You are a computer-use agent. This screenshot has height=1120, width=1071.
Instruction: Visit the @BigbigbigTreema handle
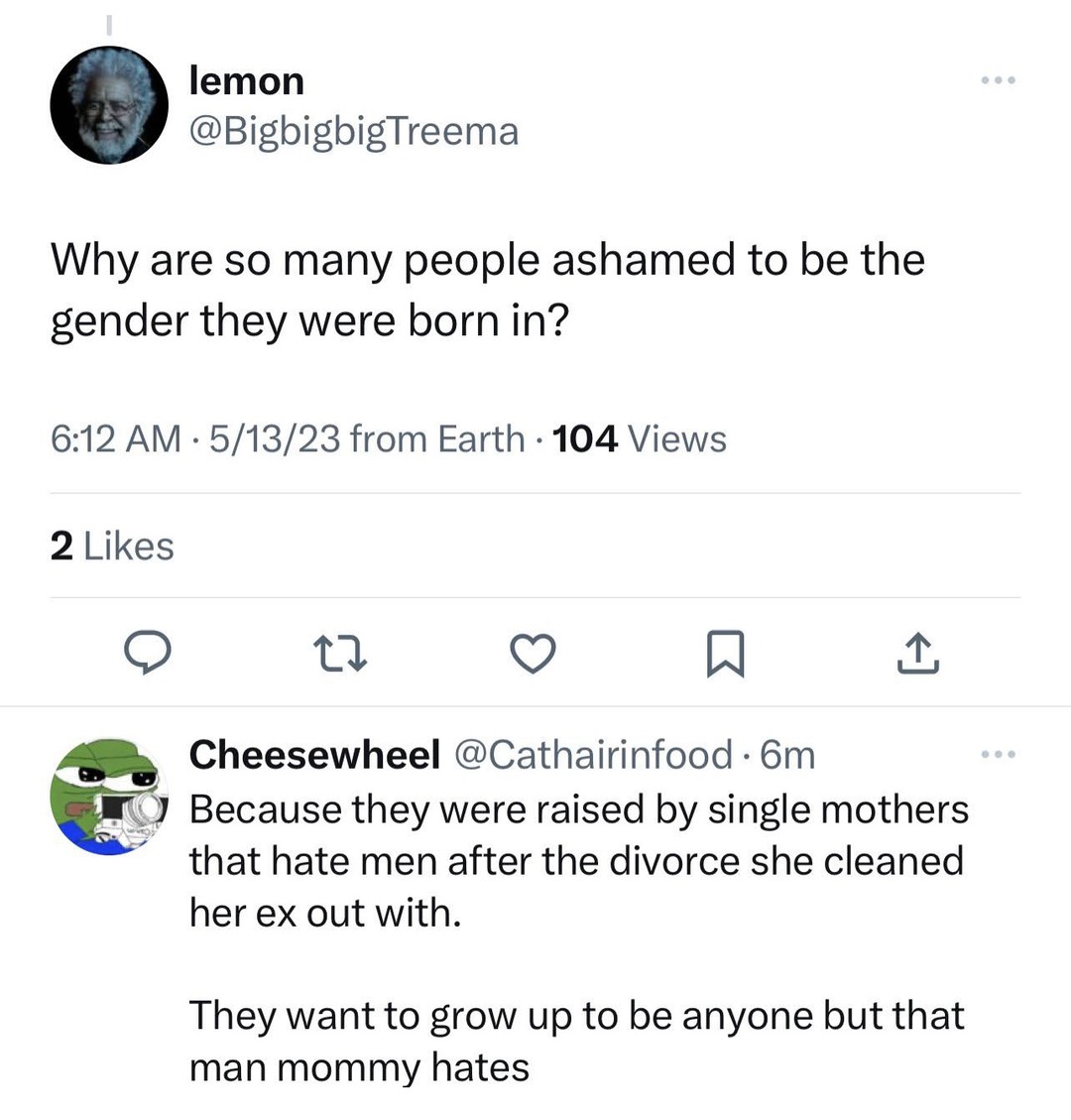click(354, 131)
